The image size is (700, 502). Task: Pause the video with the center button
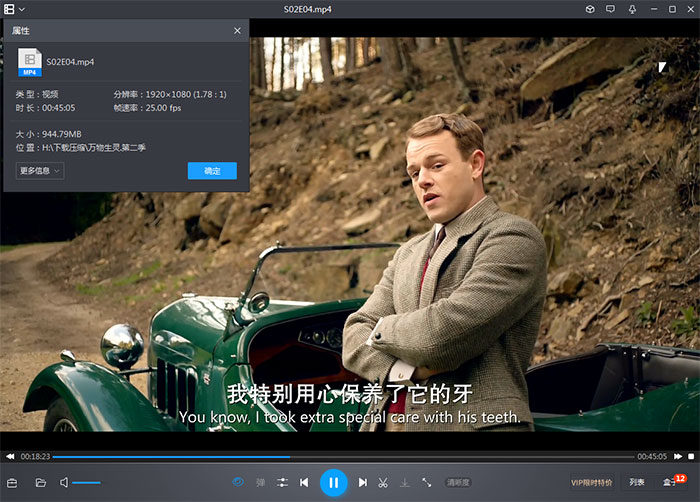click(333, 483)
